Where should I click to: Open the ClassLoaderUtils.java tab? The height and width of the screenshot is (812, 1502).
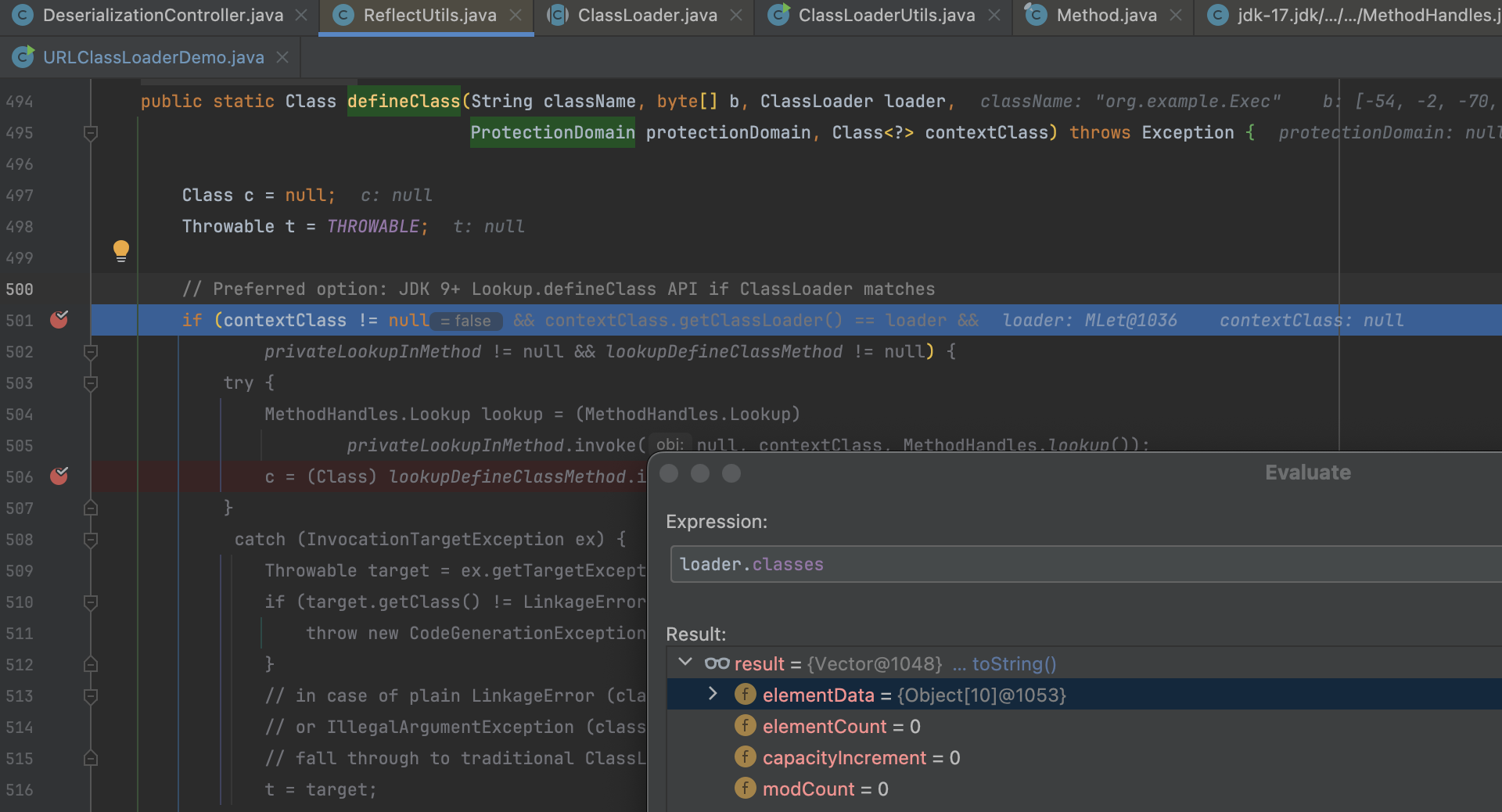886,16
